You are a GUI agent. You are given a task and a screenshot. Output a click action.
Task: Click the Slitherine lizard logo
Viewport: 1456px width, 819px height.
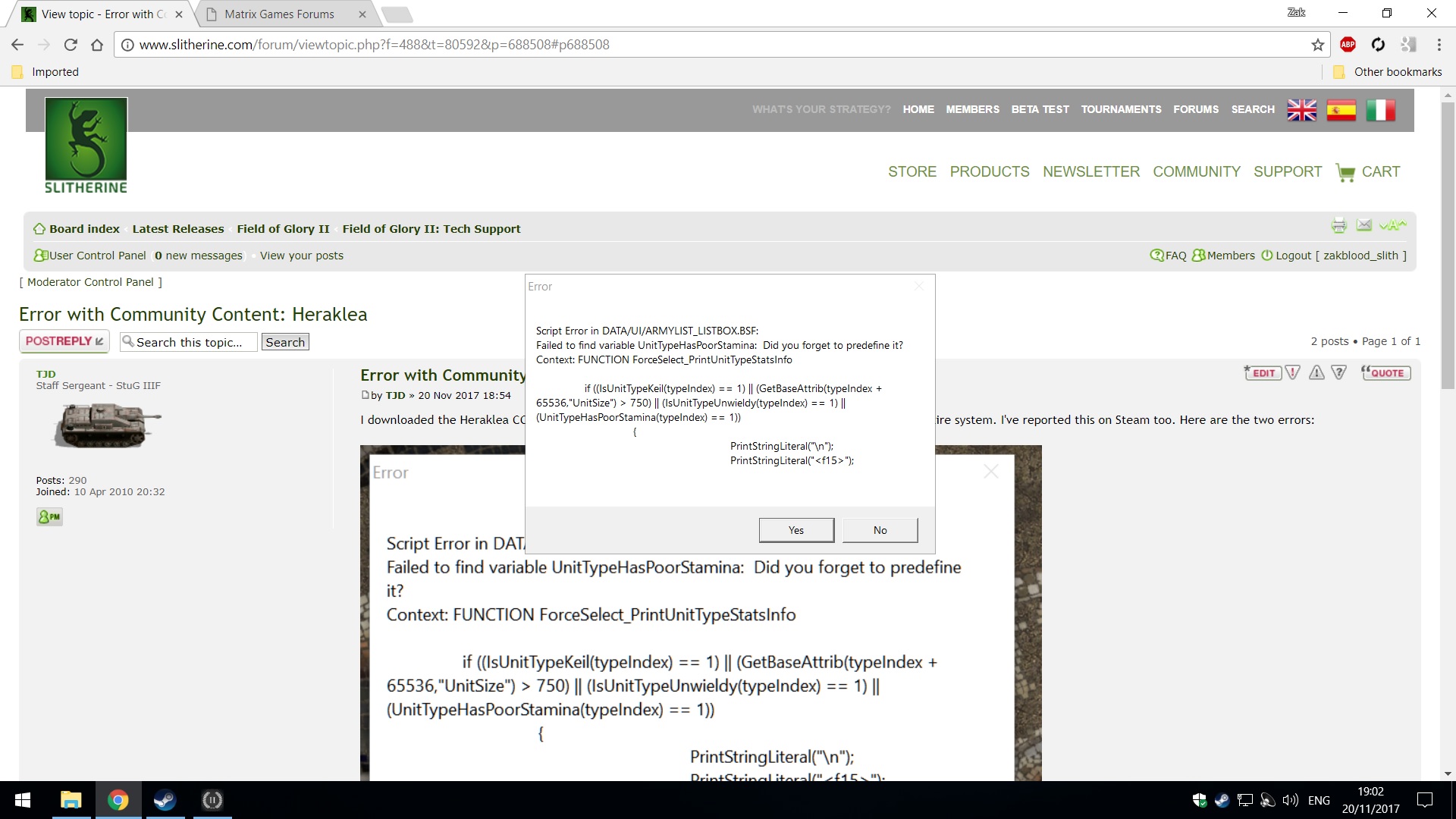point(86,146)
